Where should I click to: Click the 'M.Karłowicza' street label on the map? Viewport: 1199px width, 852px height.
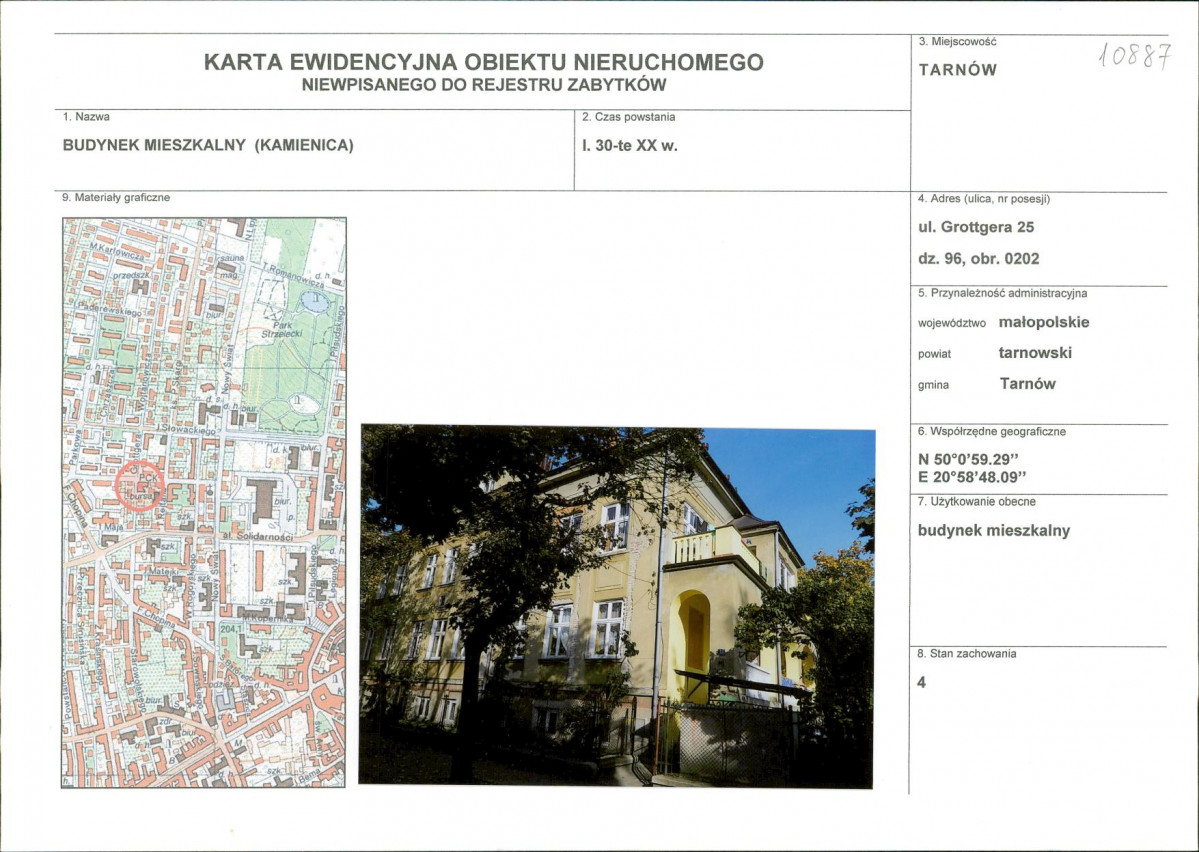tap(115, 250)
